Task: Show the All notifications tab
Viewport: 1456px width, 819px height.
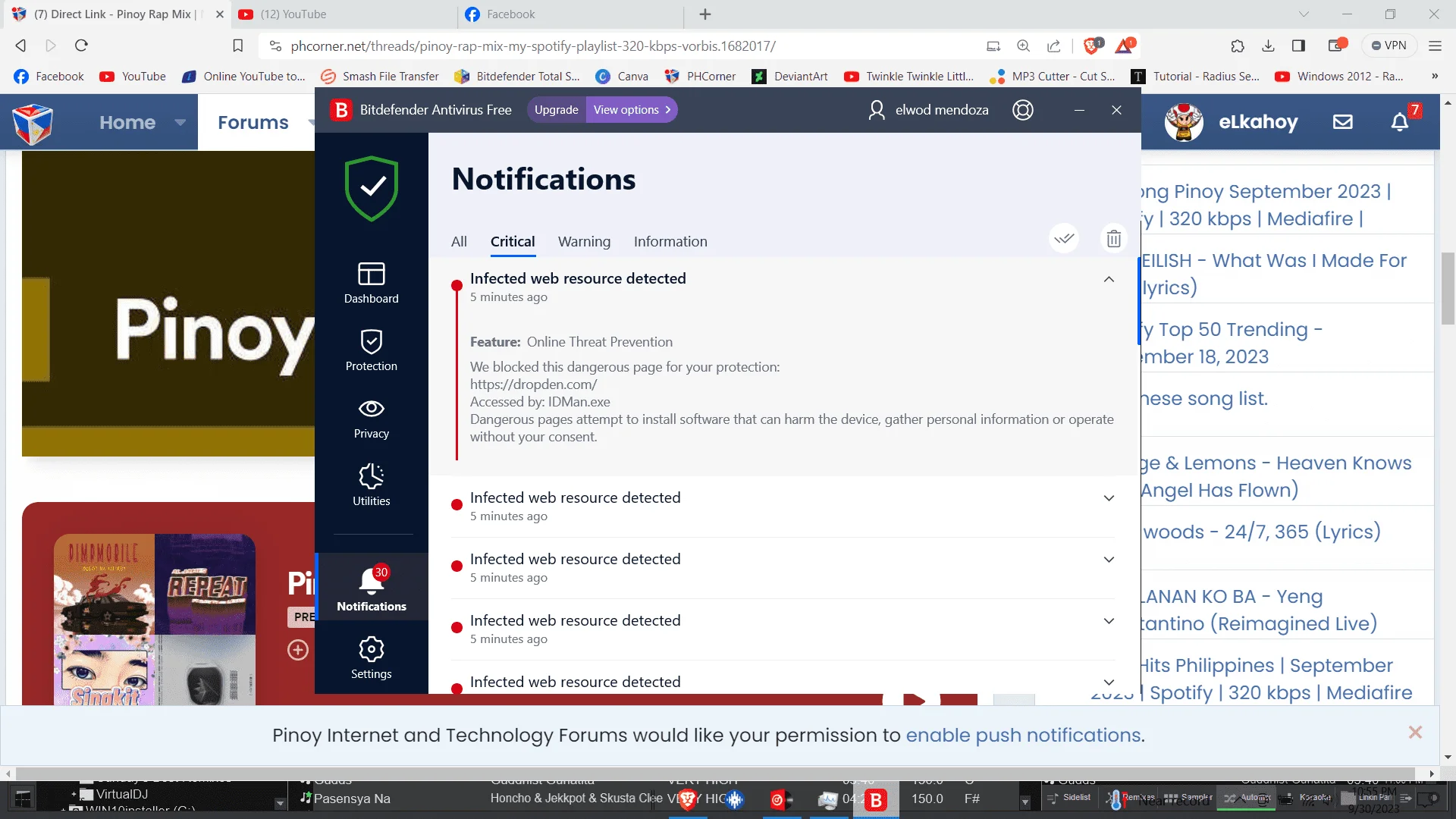Action: pyautogui.click(x=459, y=241)
